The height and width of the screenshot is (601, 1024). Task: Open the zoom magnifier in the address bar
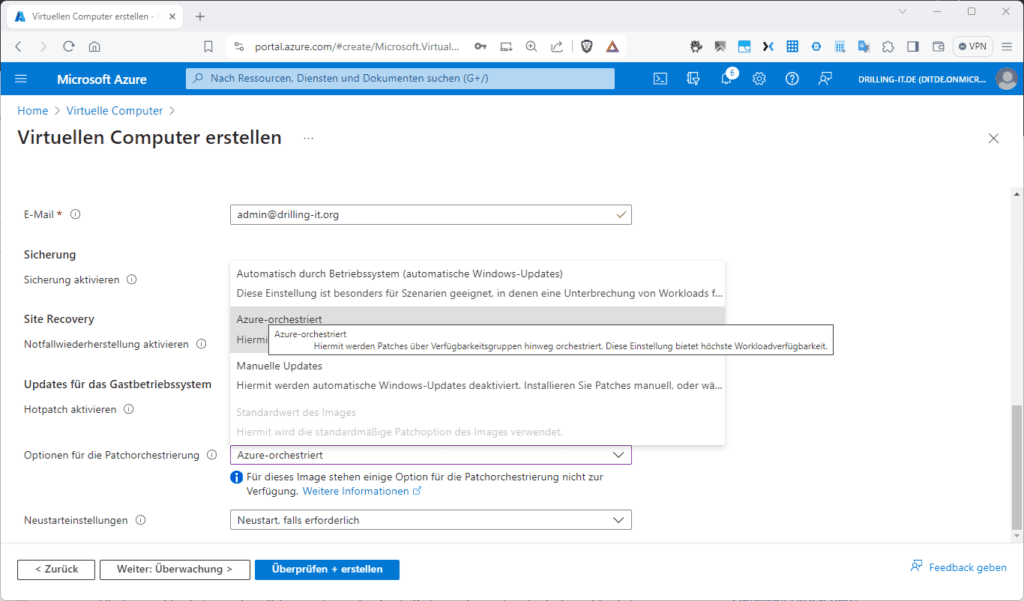click(x=532, y=46)
